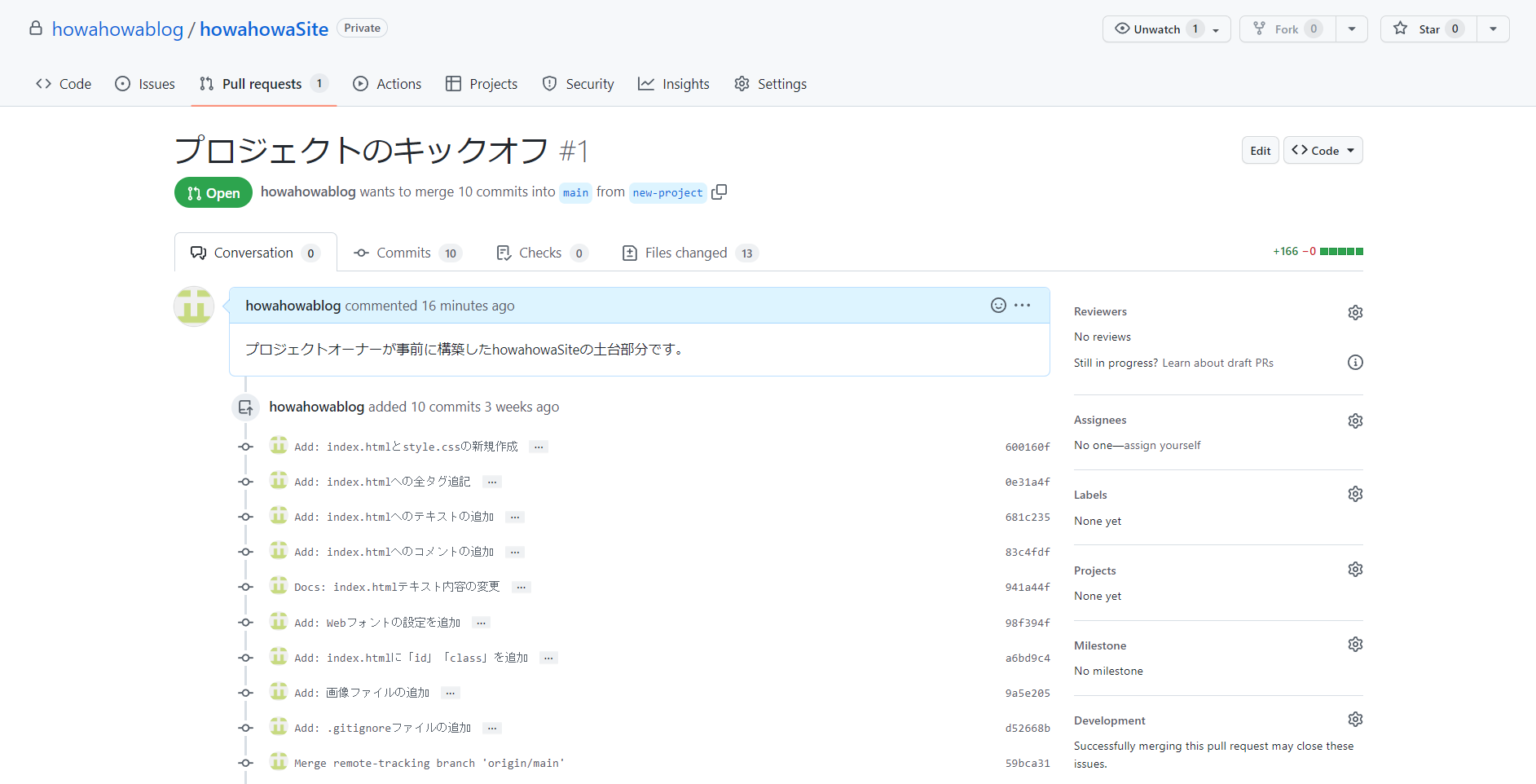Open the Merge remote-tracking branch commit message
Viewport: 1536px width, 784px height.
click(429, 763)
